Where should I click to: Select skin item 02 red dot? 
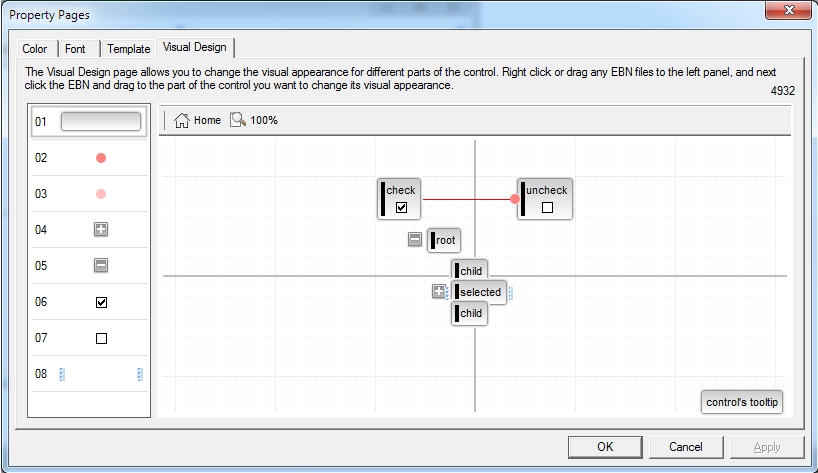coord(101,158)
